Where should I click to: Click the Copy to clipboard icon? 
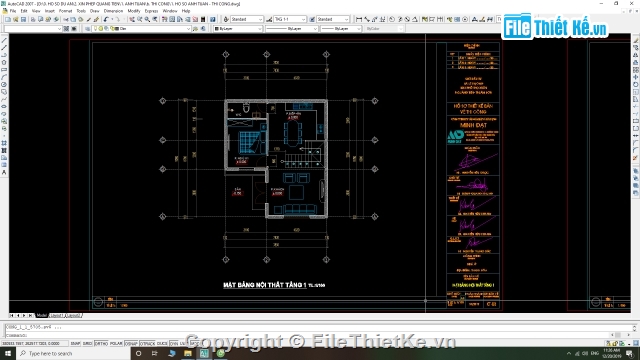(73, 19)
